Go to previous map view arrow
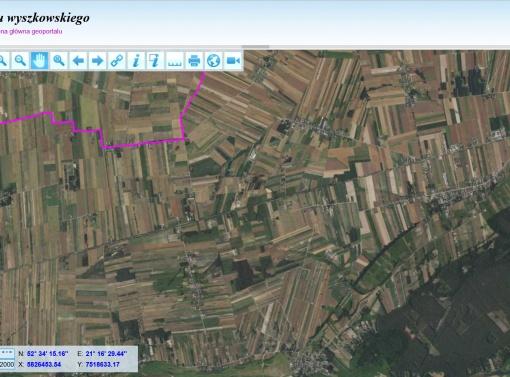This screenshot has width=510, height=377. pos(78,61)
